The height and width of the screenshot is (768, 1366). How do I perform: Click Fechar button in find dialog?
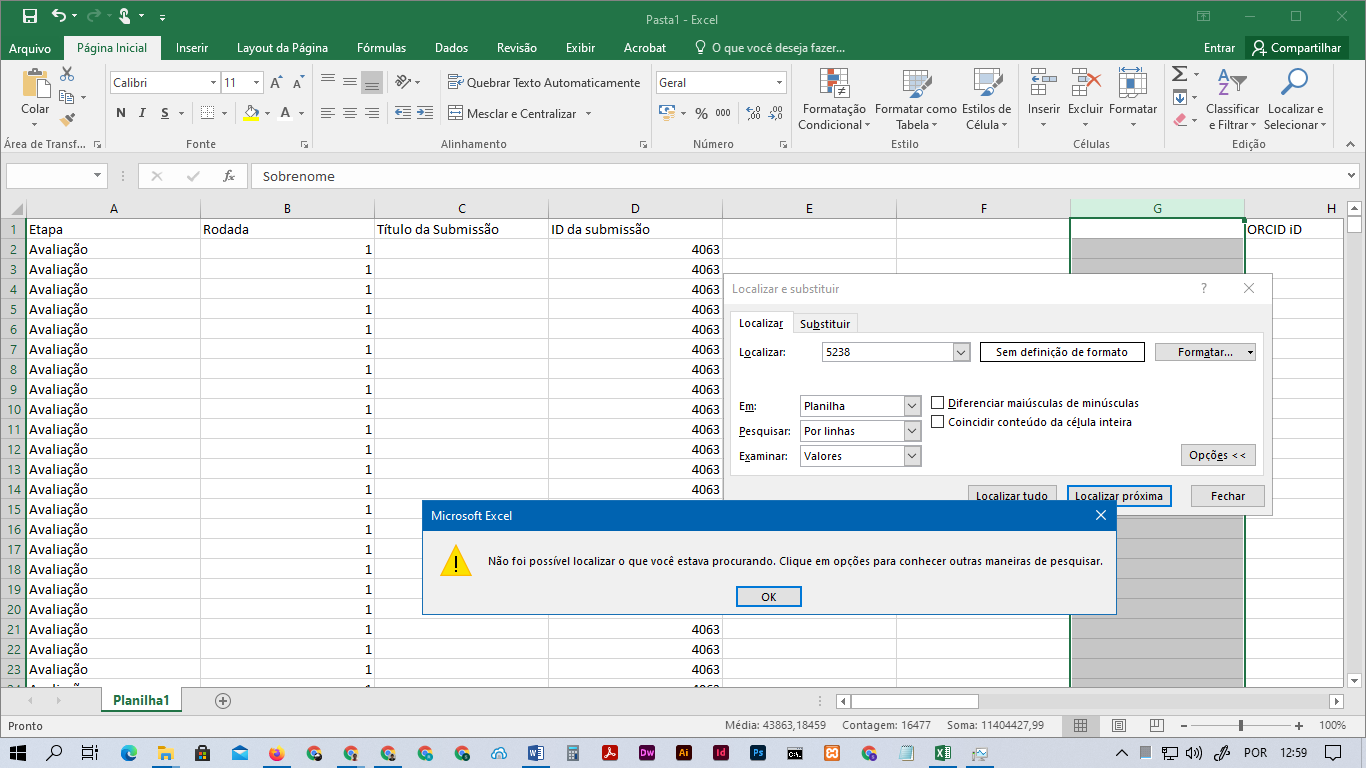1228,496
